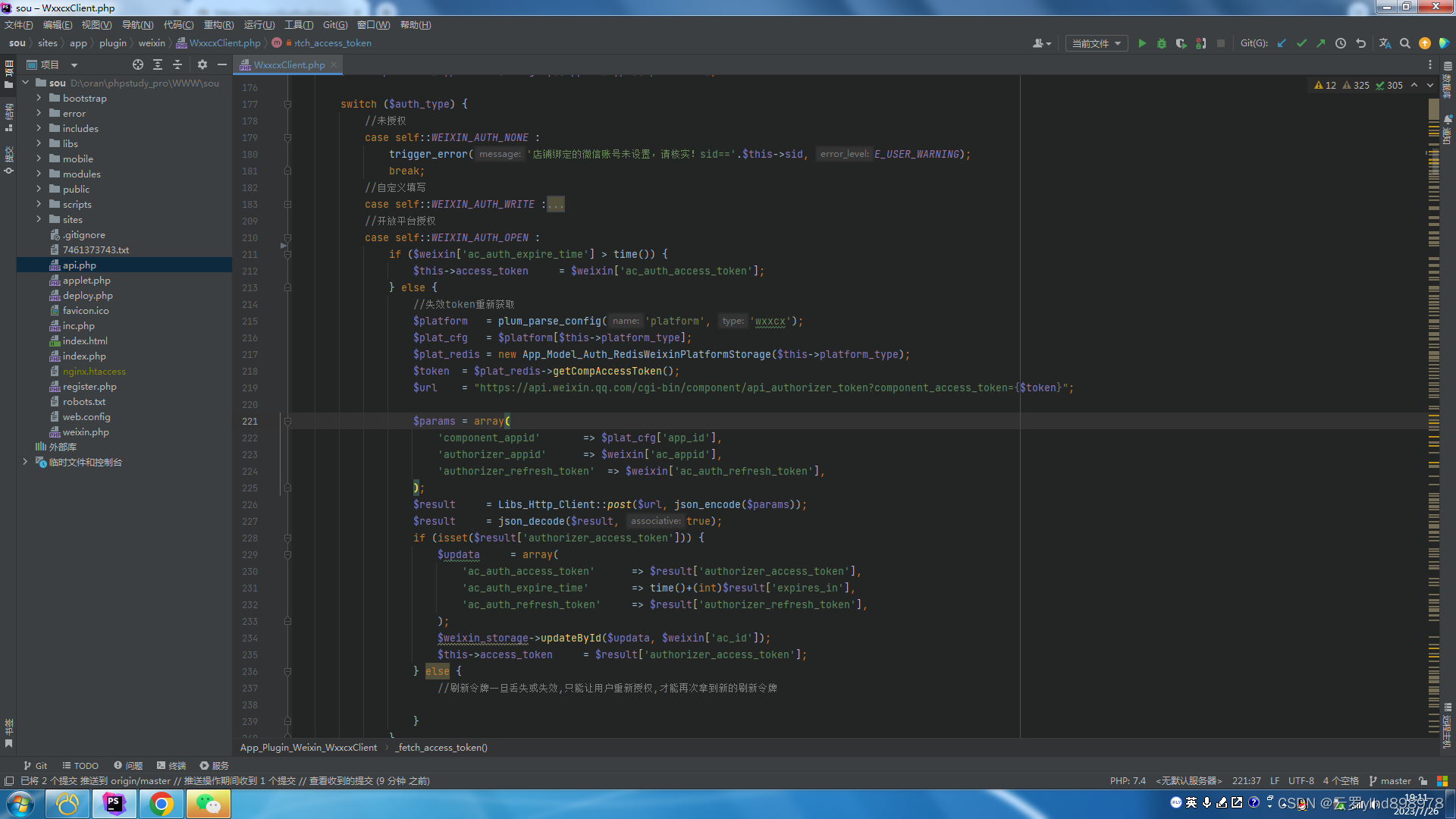Open Git history clock icon
This screenshot has height=819, width=1456.
click(x=1341, y=43)
